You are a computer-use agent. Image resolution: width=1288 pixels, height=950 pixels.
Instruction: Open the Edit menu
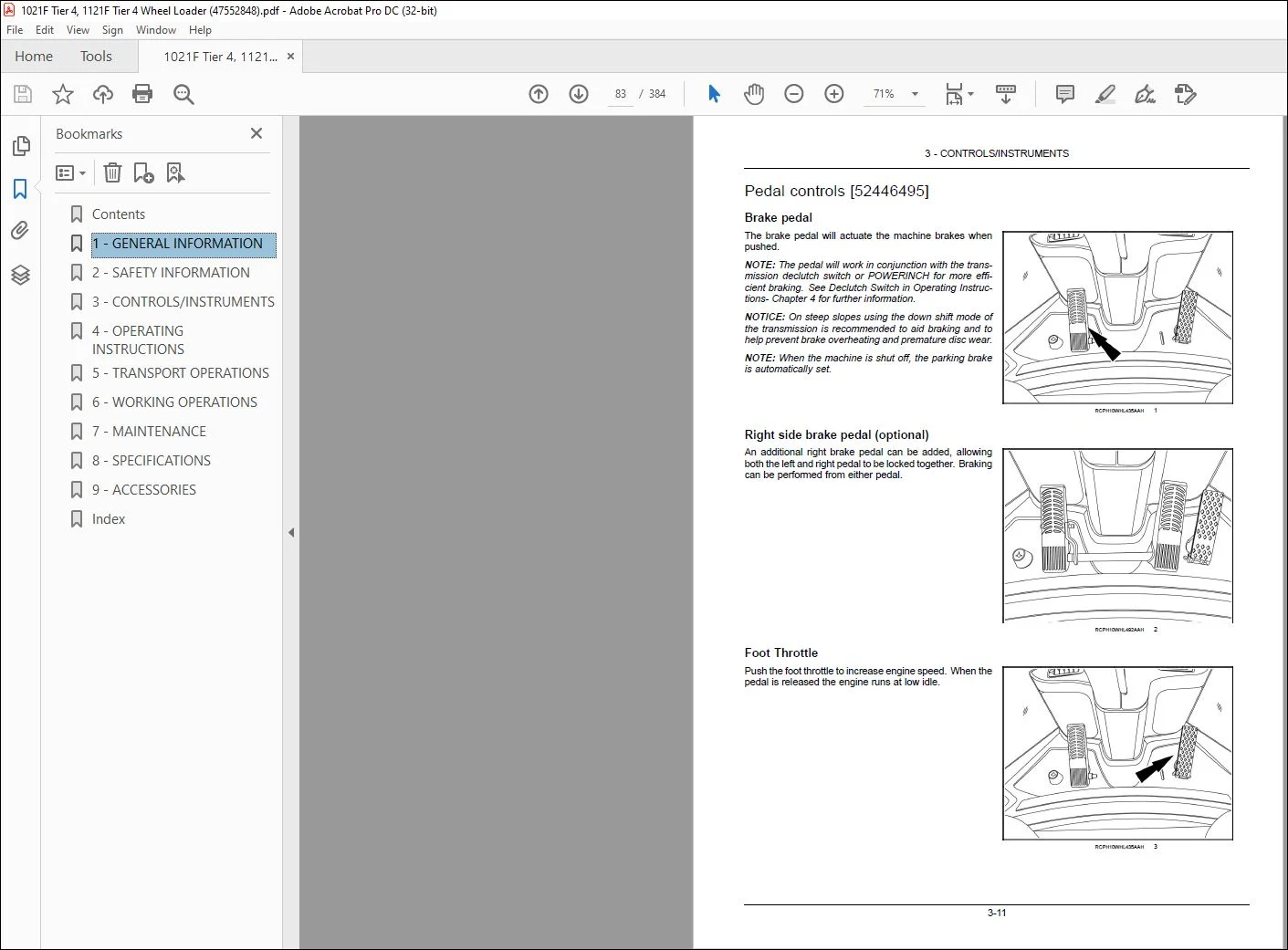click(45, 30)
